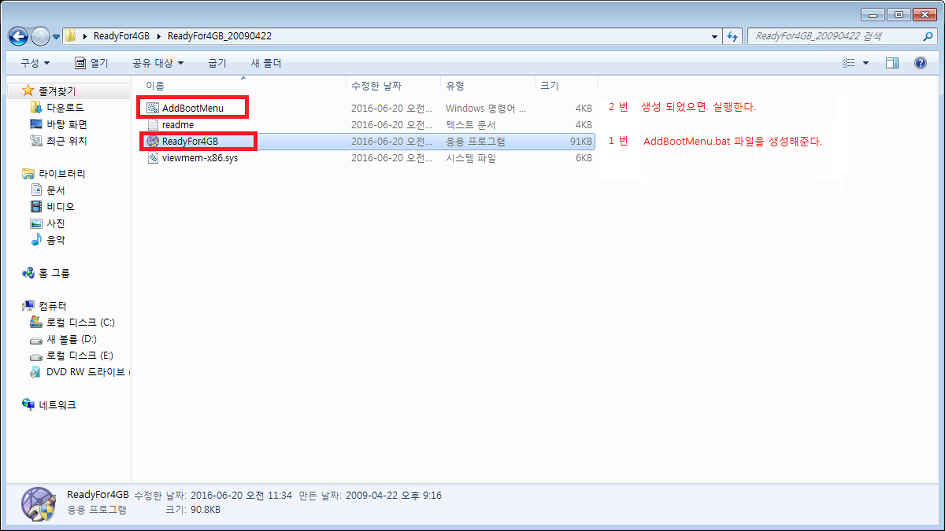This screenshot has height=531, width=945.
Task: Click the music note icon beside 음악
Action: [36, 240]
